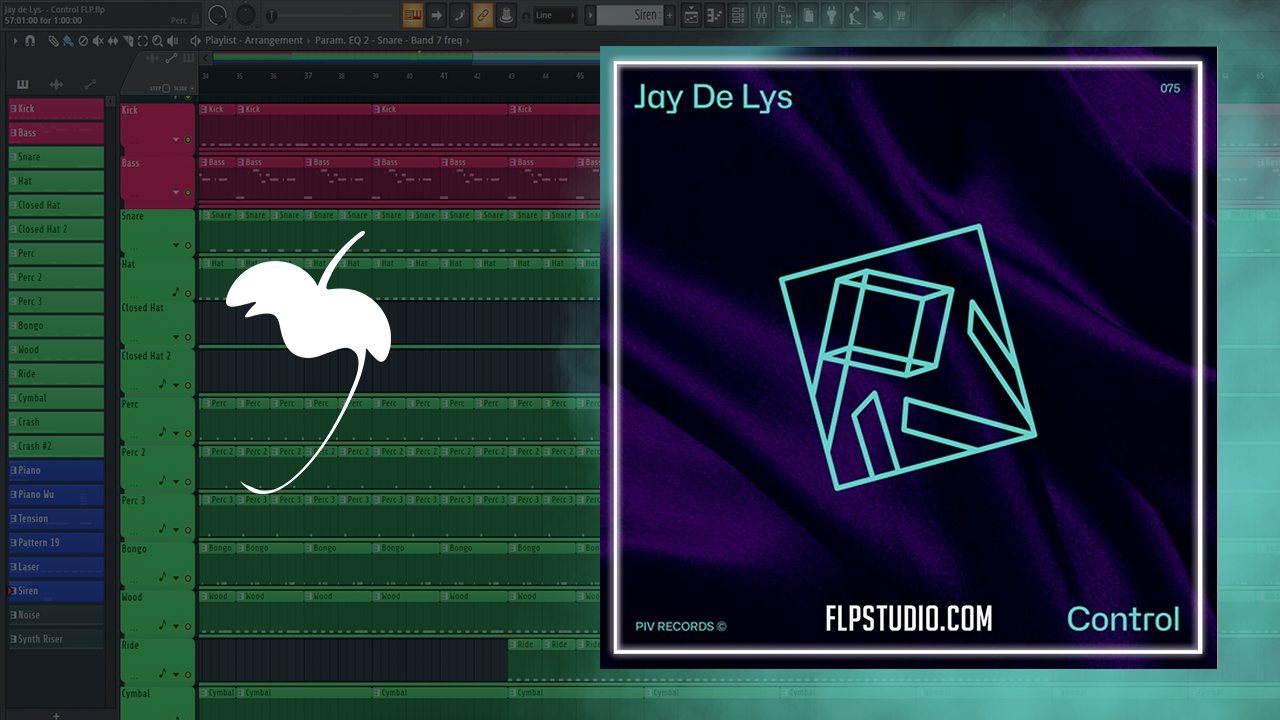The height and width of the screenshot is (720, 1280).
Task: Enable the typing keyboard to piano button
Action: (413, 15)
